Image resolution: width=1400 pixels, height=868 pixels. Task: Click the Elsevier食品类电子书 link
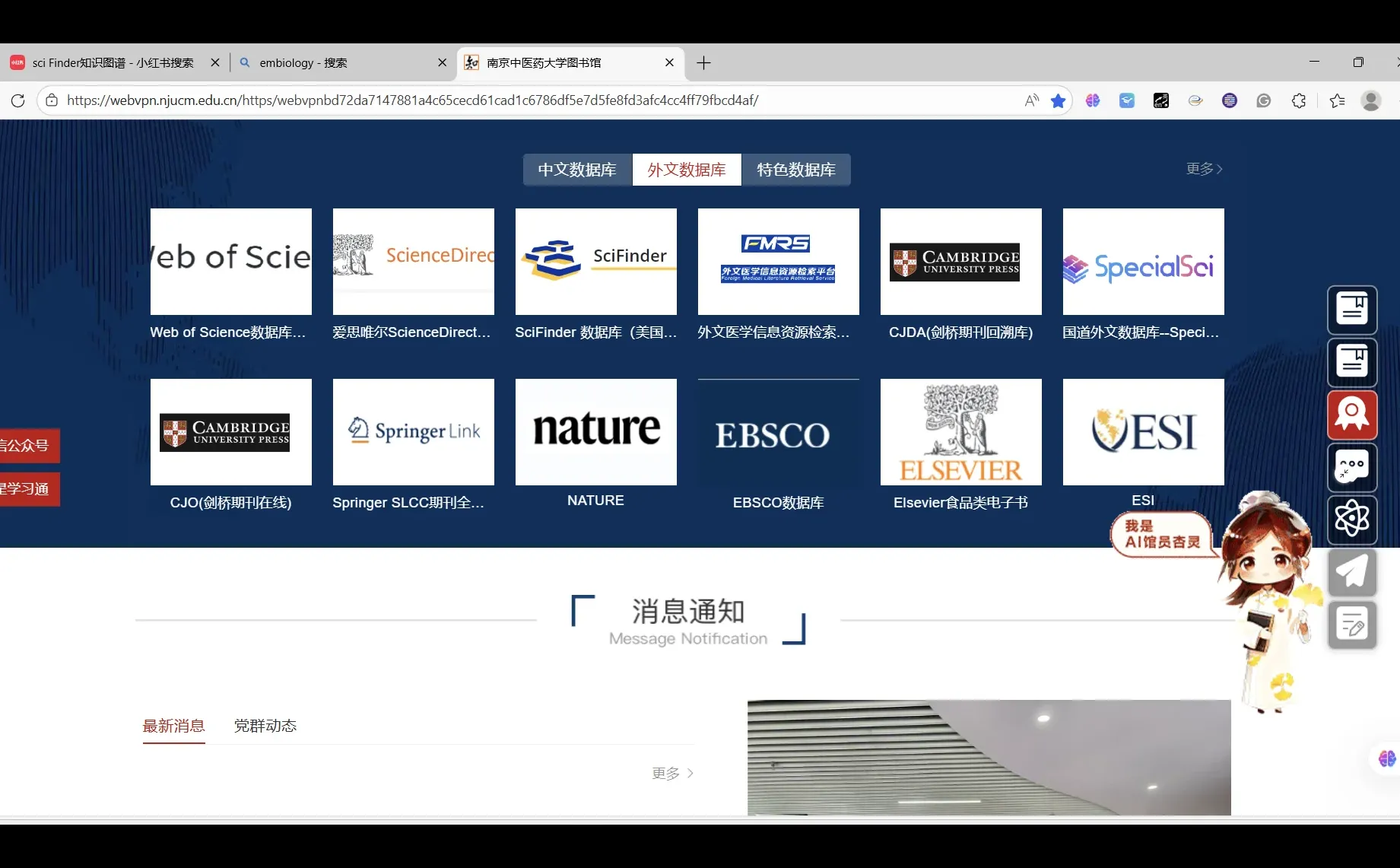[961, 503]
